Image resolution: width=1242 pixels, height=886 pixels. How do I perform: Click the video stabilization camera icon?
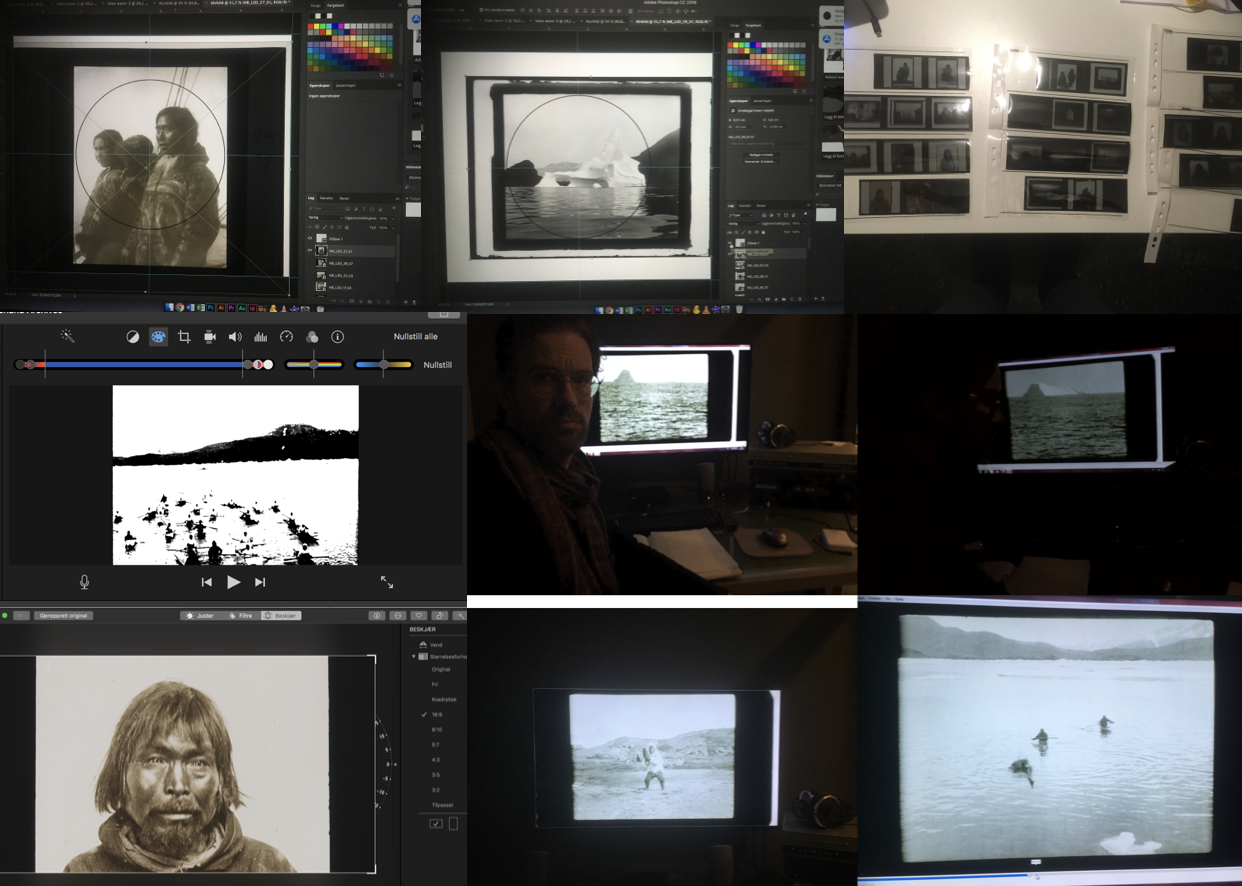click(210, 337)
